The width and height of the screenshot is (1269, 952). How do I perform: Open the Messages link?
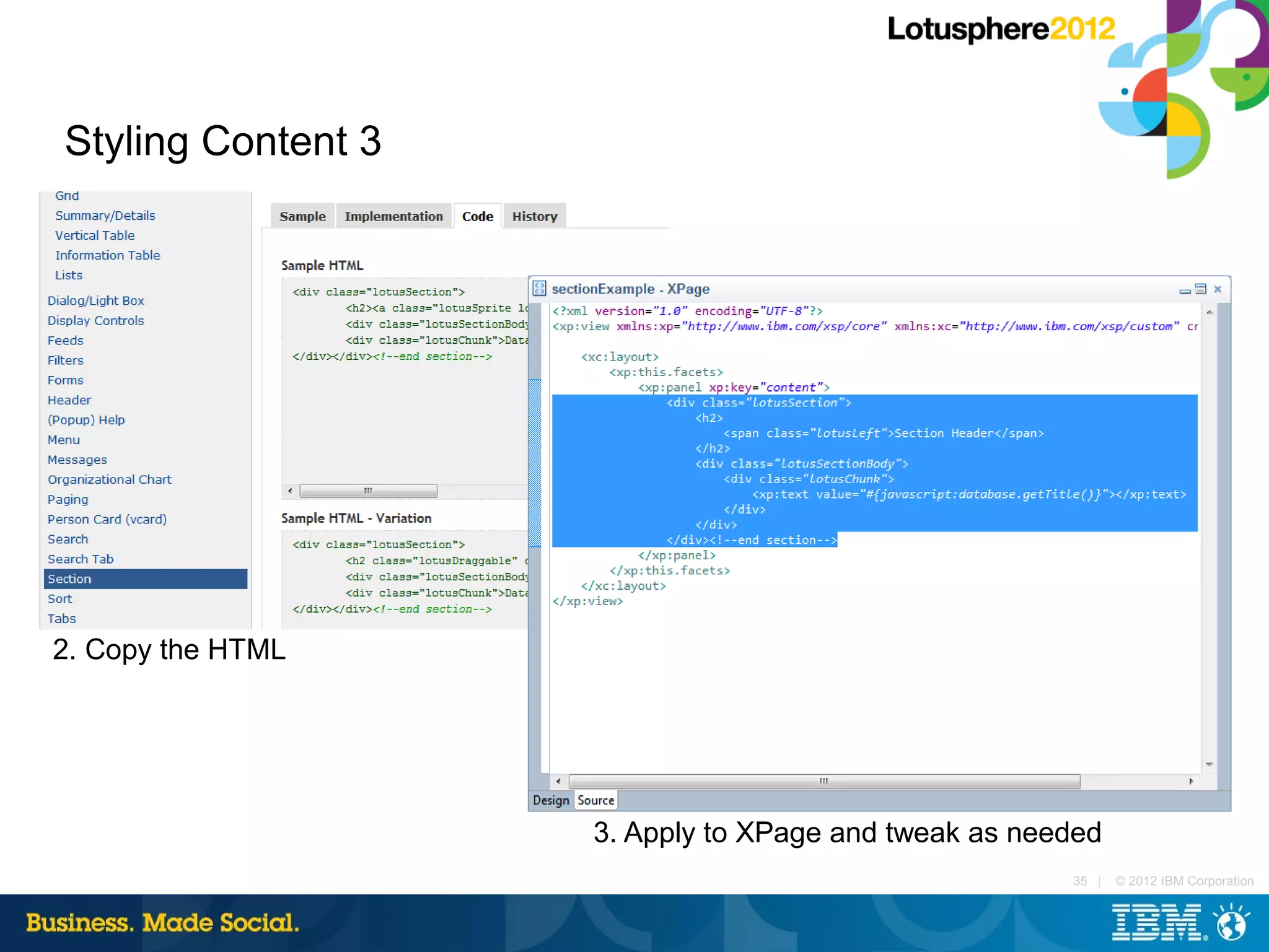click(x=77, y=460)
